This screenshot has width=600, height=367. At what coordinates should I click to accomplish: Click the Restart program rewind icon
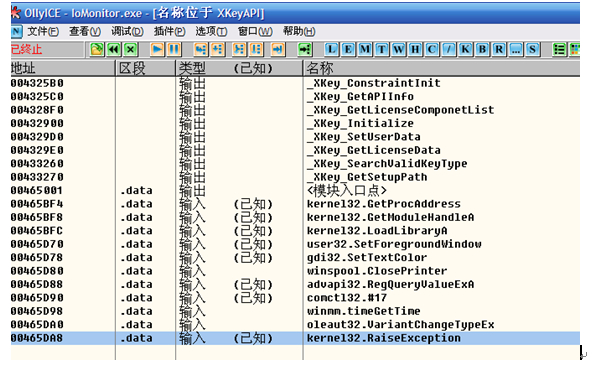114,49
